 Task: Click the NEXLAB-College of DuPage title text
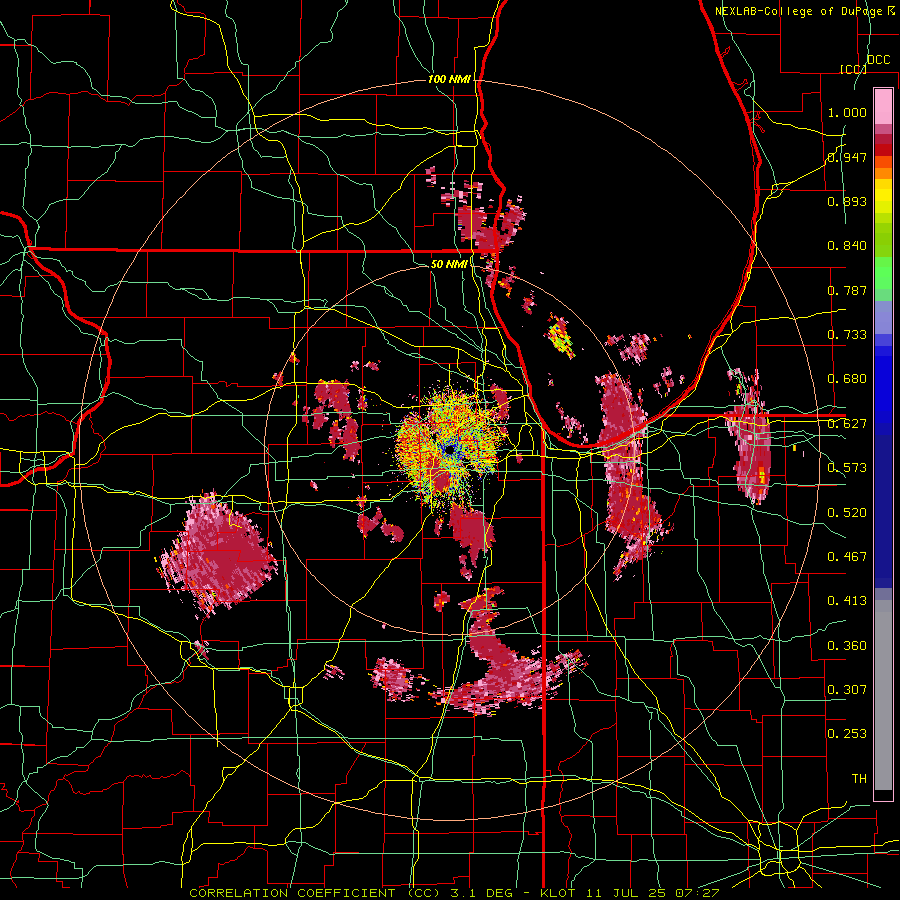[x=798, y=11]
